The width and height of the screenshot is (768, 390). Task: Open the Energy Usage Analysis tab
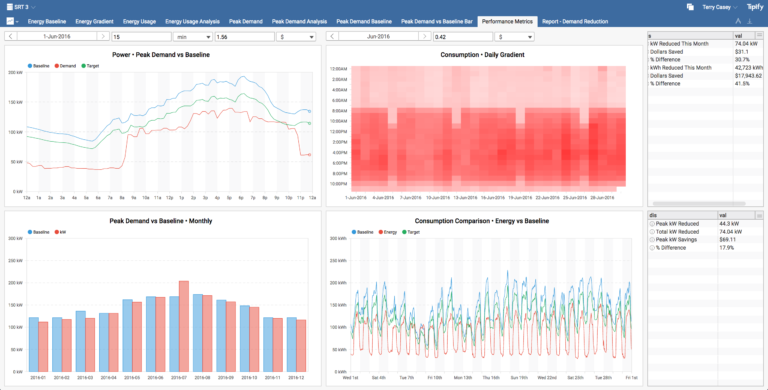(192, 22)
